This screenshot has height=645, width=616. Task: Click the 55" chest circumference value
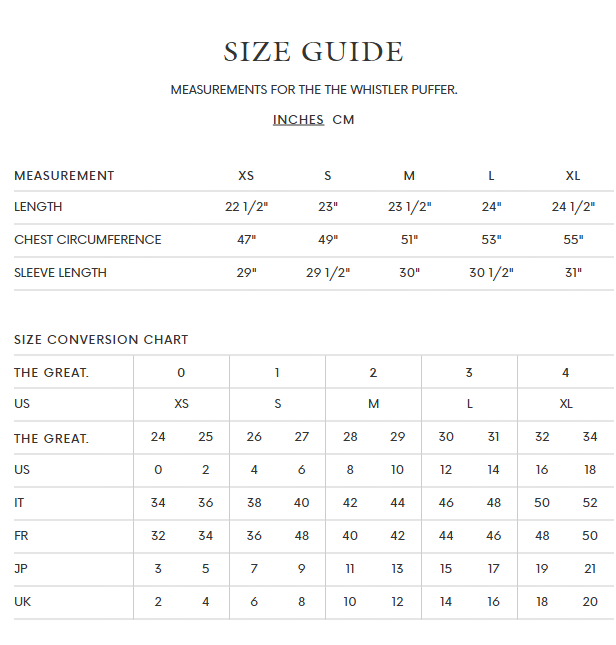[x=573, y=240]
